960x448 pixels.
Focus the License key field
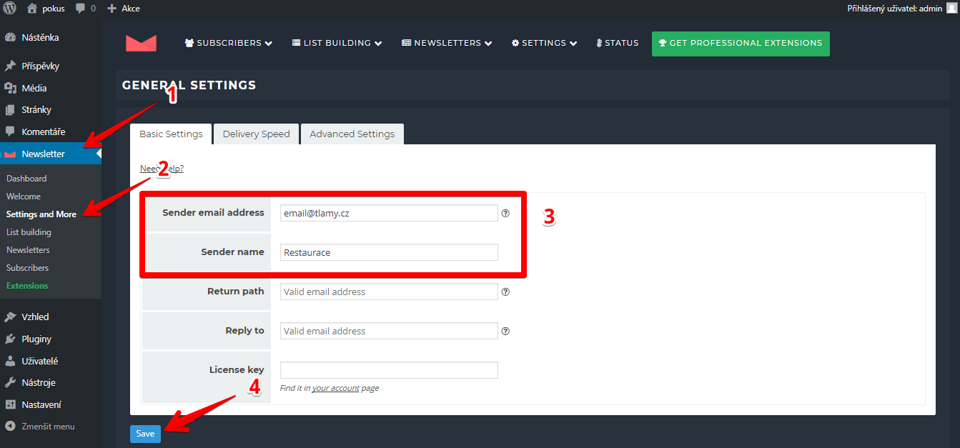point(389,370)
